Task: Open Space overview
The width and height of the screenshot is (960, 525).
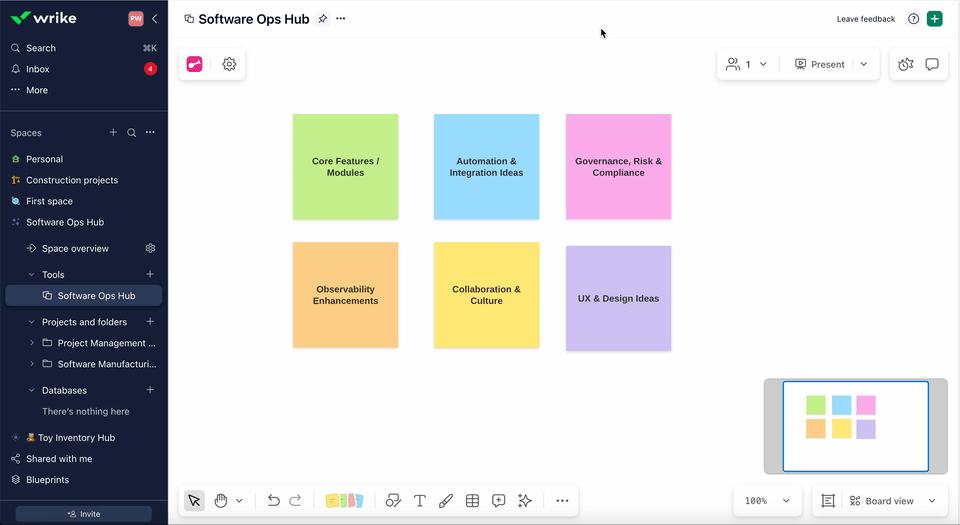Action: pyautogui.click(x=75, y=248)
